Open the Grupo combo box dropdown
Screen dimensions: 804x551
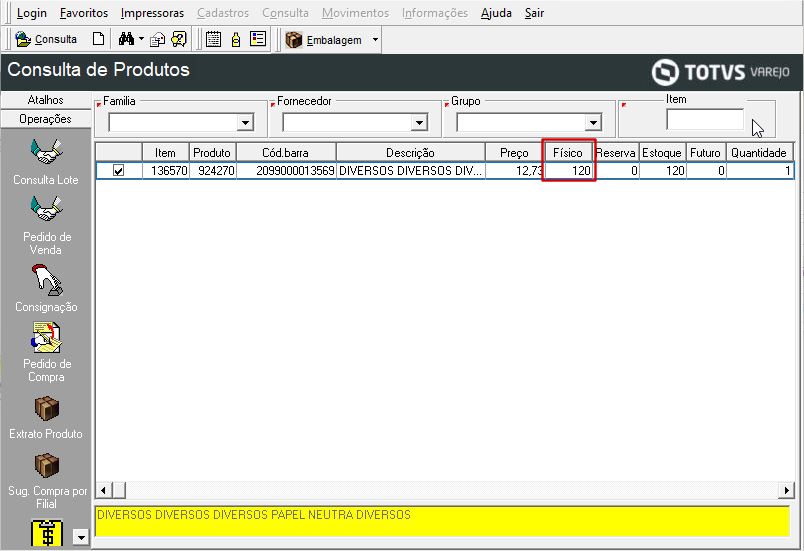click(593, 123)
